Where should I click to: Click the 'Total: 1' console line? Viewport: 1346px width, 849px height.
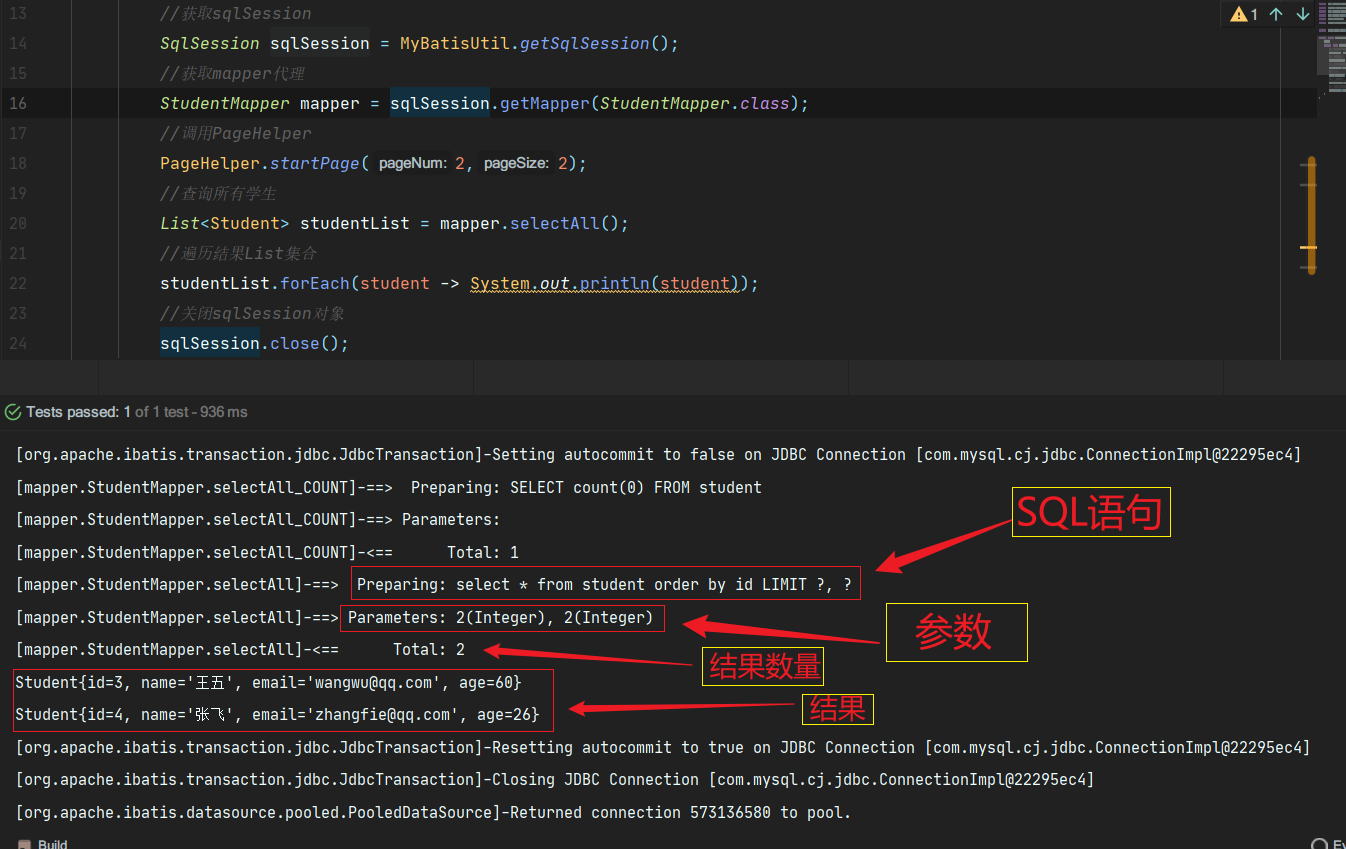(x=267, y=553)
